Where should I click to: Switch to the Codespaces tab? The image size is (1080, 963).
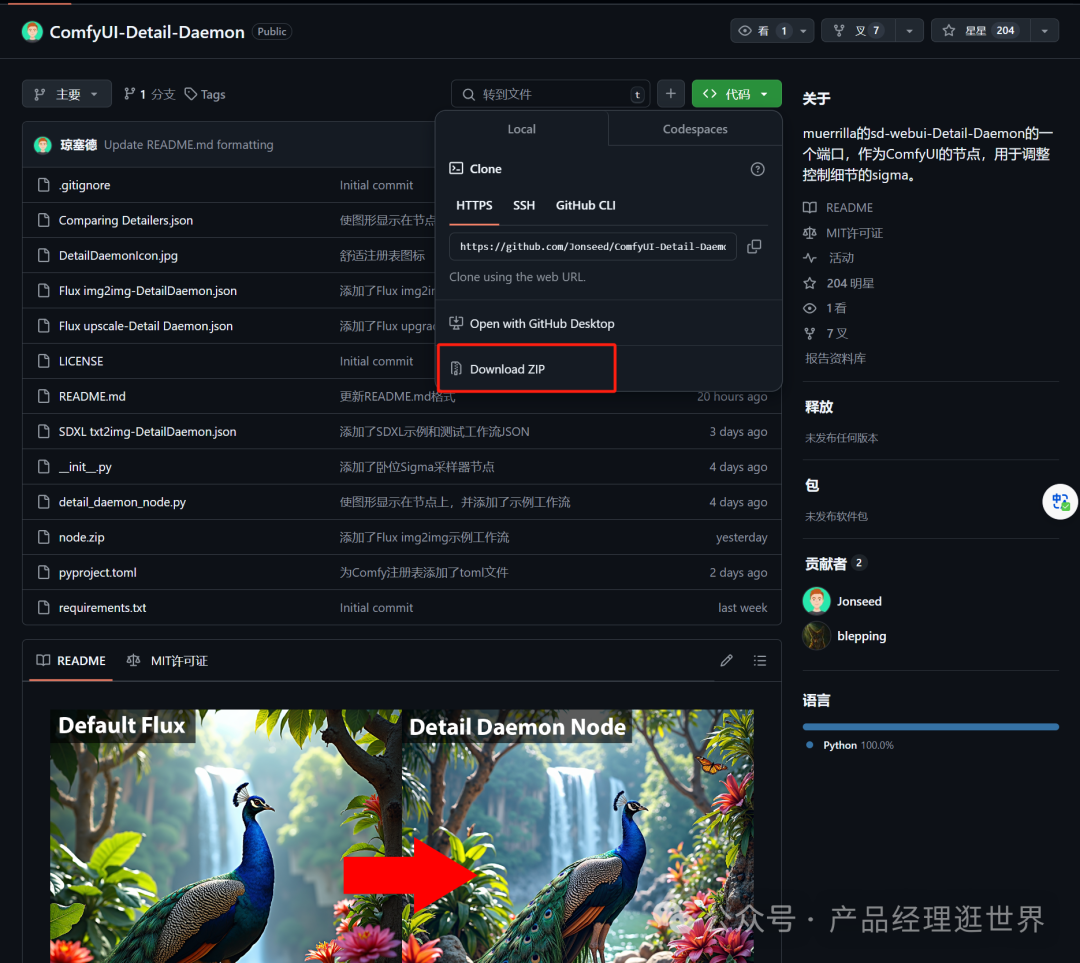[x=694, y=129]
